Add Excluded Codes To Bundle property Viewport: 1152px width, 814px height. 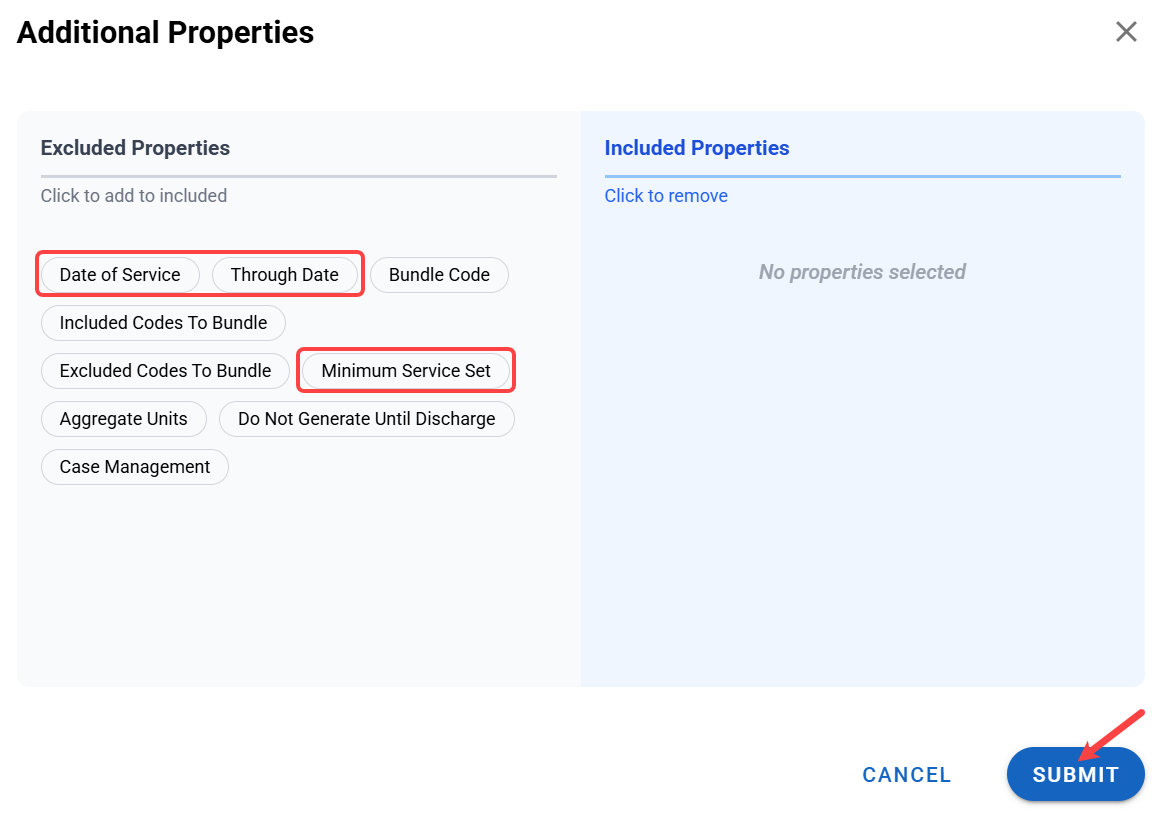(x=165, y=371)
